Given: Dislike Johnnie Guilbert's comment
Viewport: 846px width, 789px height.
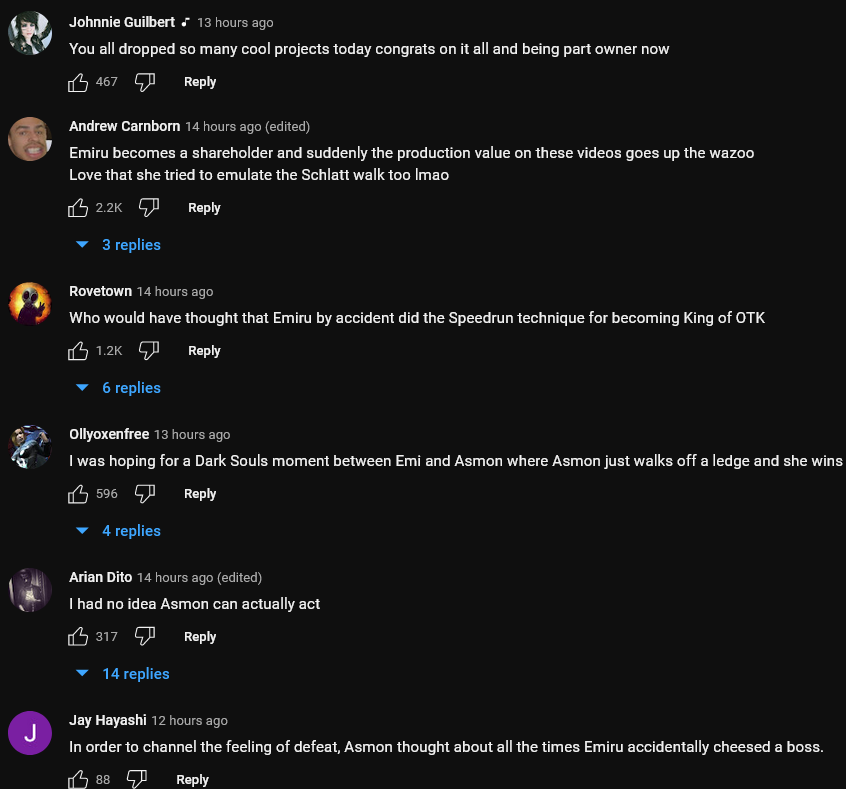Looking at the screenshot, I should click(x=145, y=82).
